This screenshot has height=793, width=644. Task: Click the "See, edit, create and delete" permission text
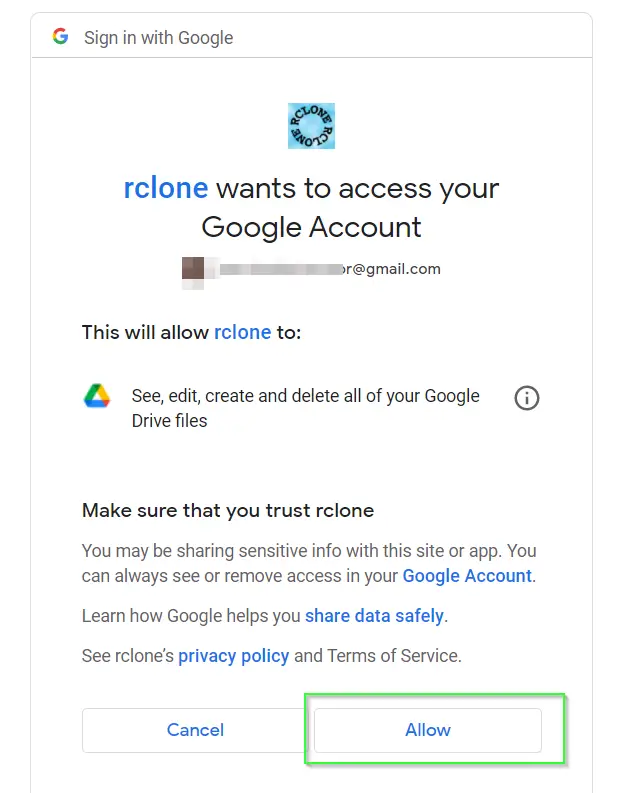(306, 408)
